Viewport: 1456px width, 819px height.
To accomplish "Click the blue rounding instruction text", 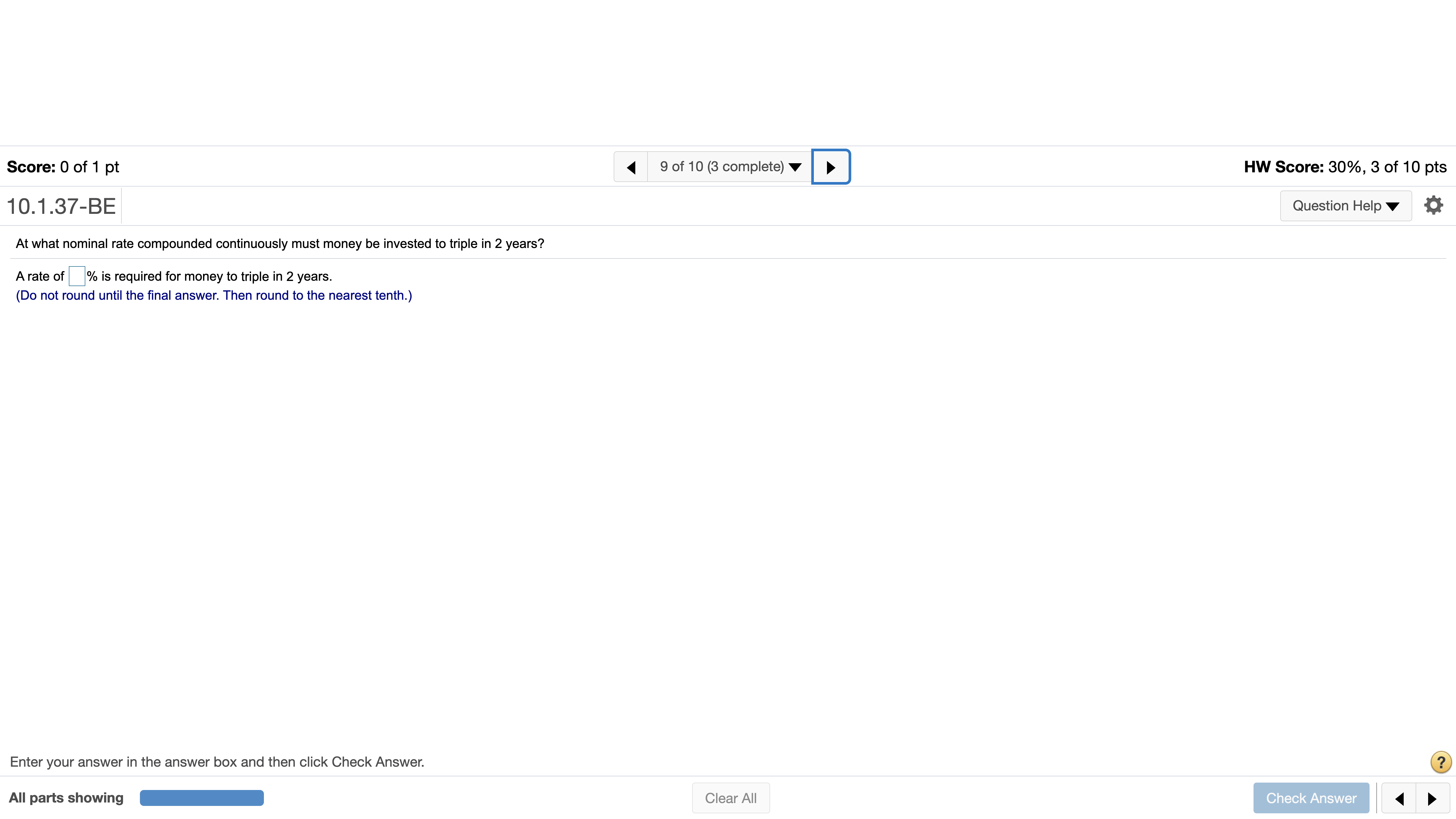I will click(x=214, y=296).
